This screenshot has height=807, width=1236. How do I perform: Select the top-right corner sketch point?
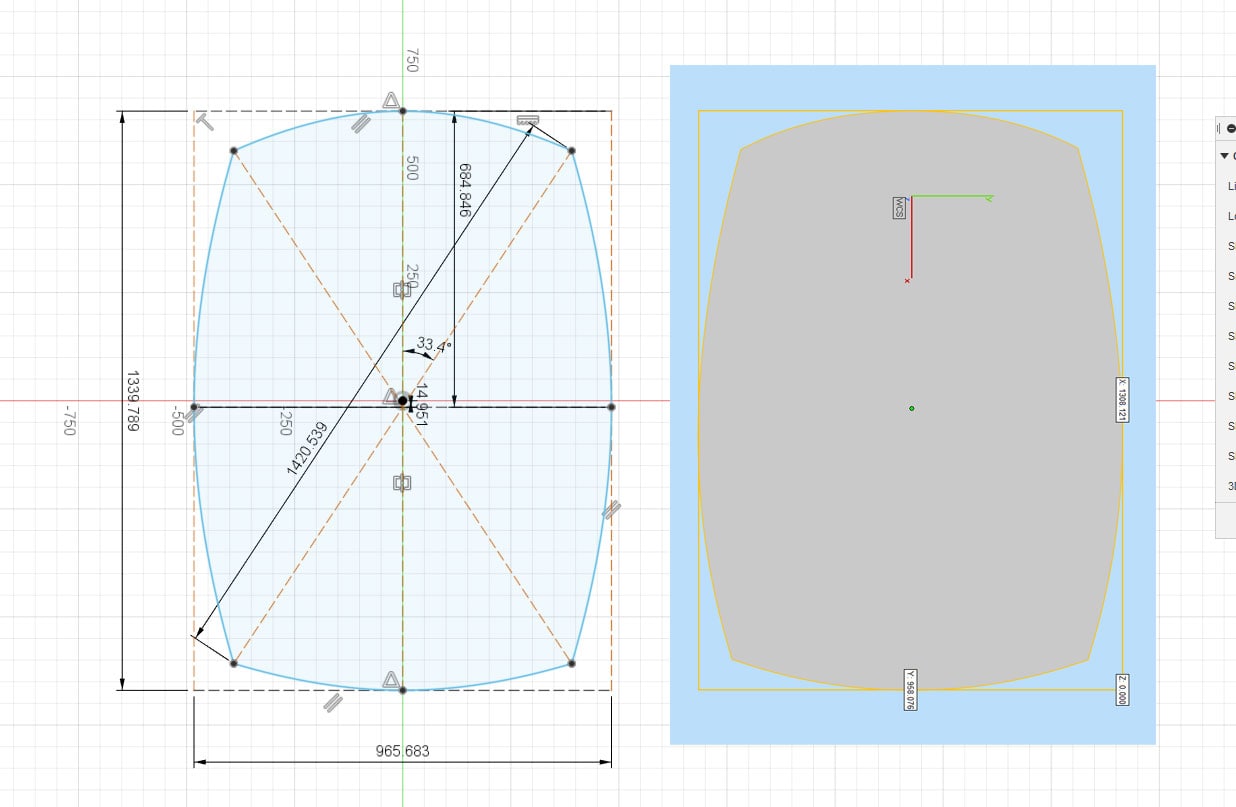coord(571,151)
